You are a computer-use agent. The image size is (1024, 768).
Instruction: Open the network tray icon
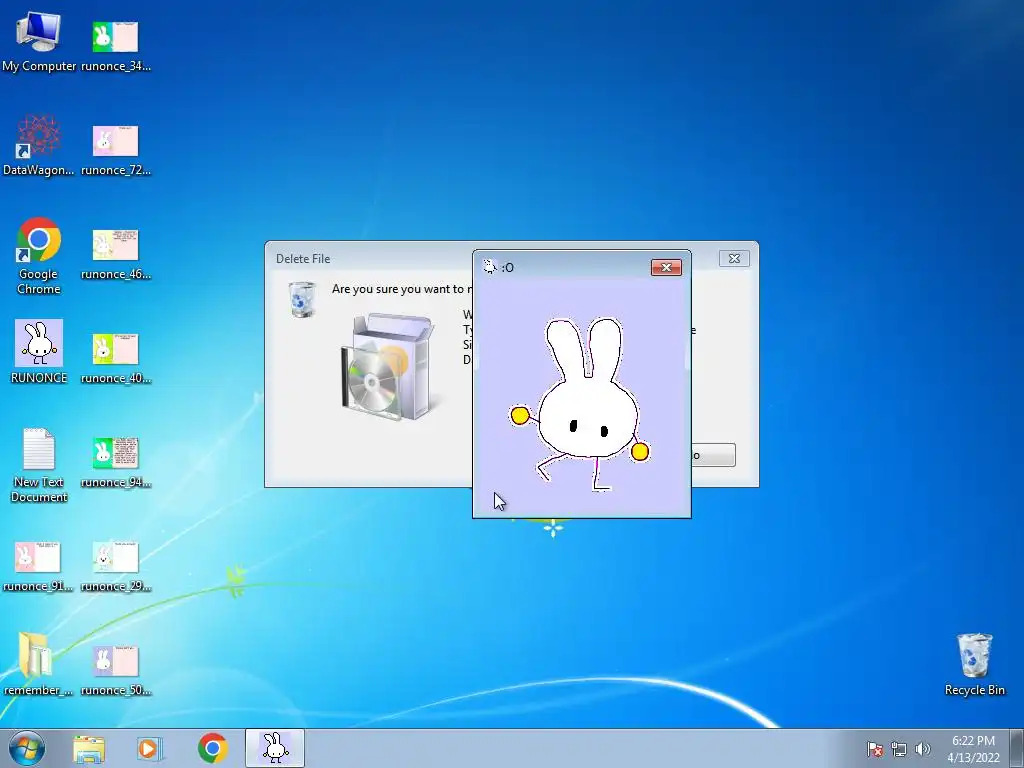899,749
